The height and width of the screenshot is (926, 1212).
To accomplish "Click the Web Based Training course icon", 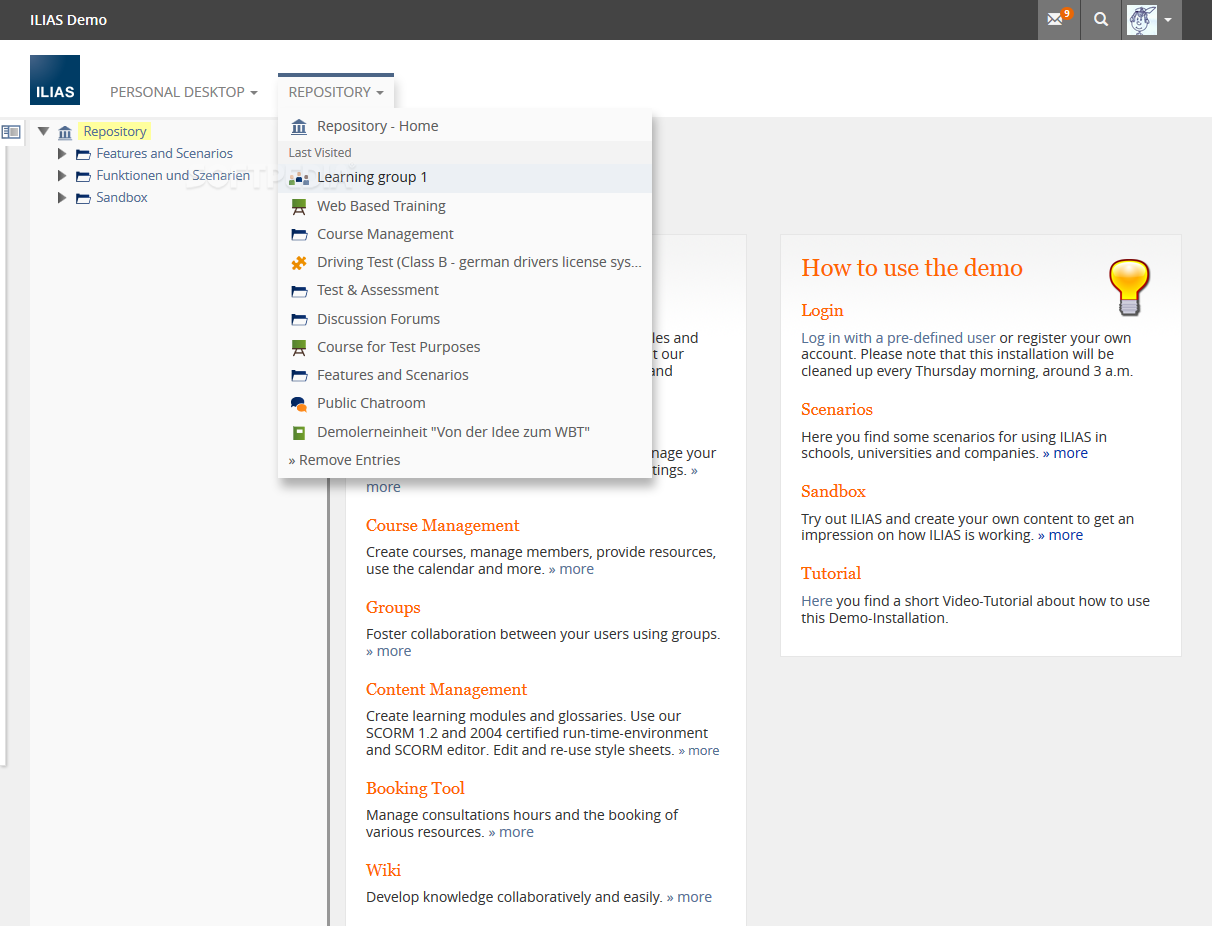I will pyautogui.click(x=299, y=206).
